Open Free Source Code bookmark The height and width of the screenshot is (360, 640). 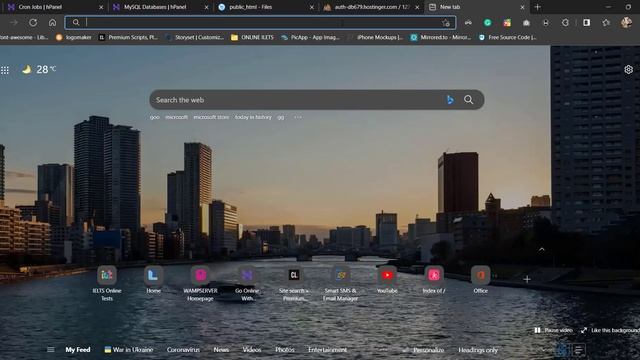click(507, 37)
